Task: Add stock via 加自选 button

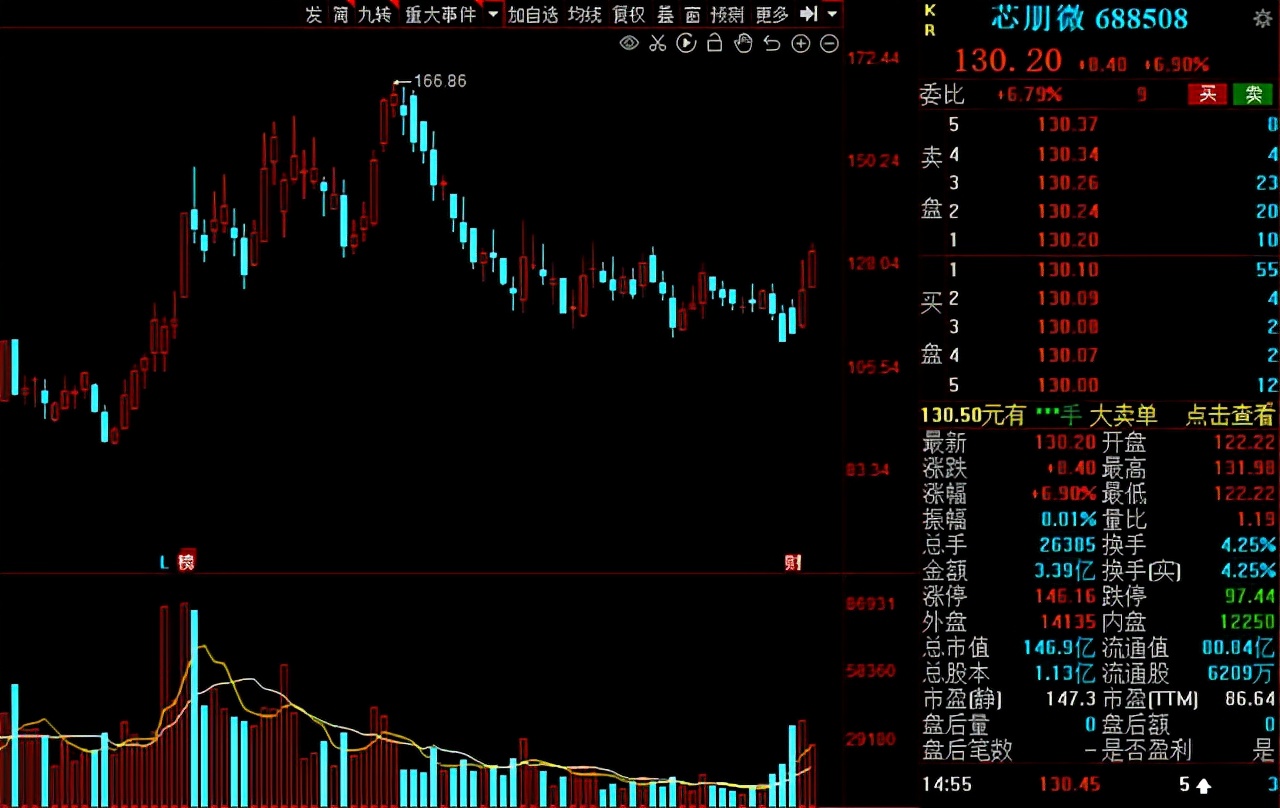Action: click(533, 15)
